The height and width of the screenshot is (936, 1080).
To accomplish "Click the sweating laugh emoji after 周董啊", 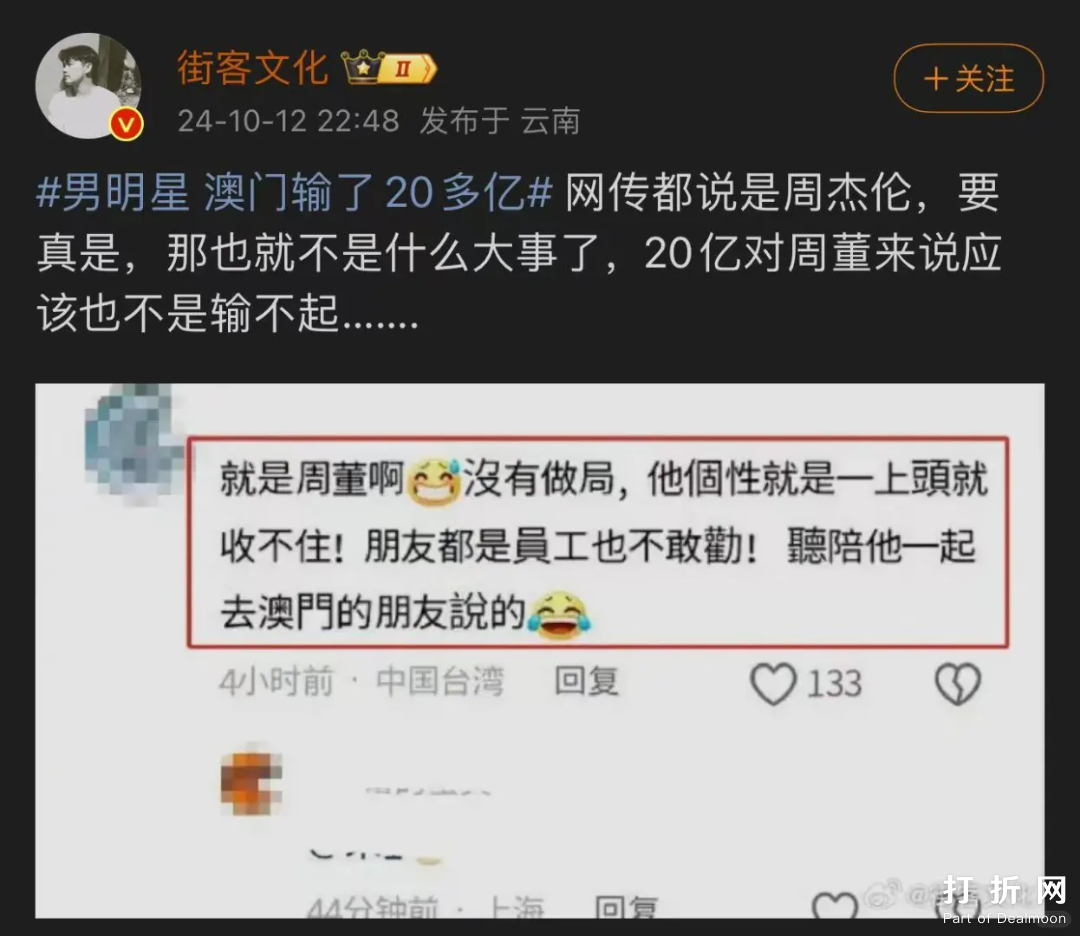I will tap(434, 480).
